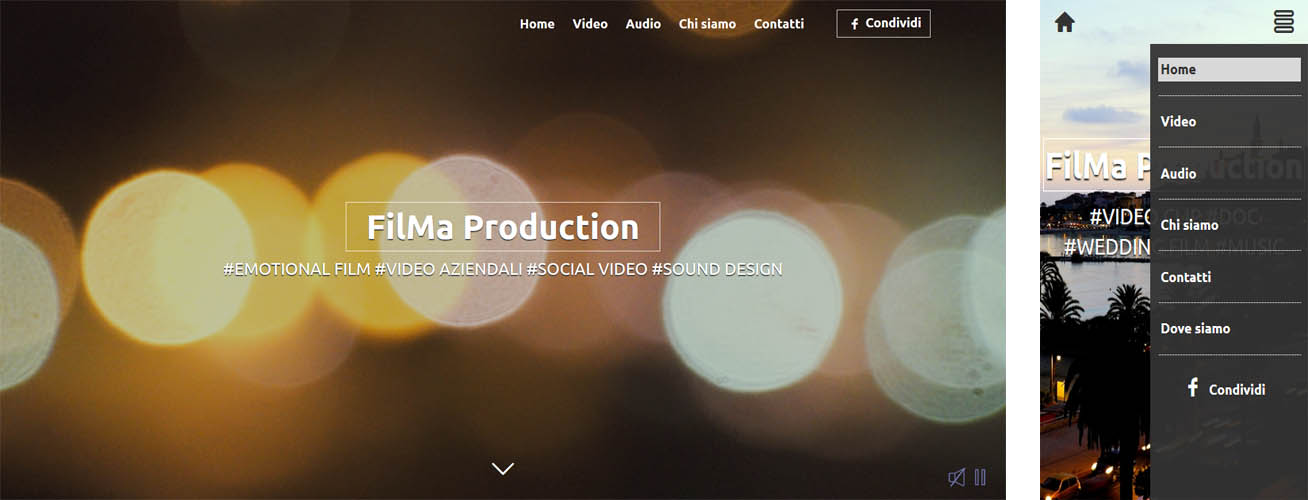
Task: Open Contatti in top navigation
Action: [779, 24]
